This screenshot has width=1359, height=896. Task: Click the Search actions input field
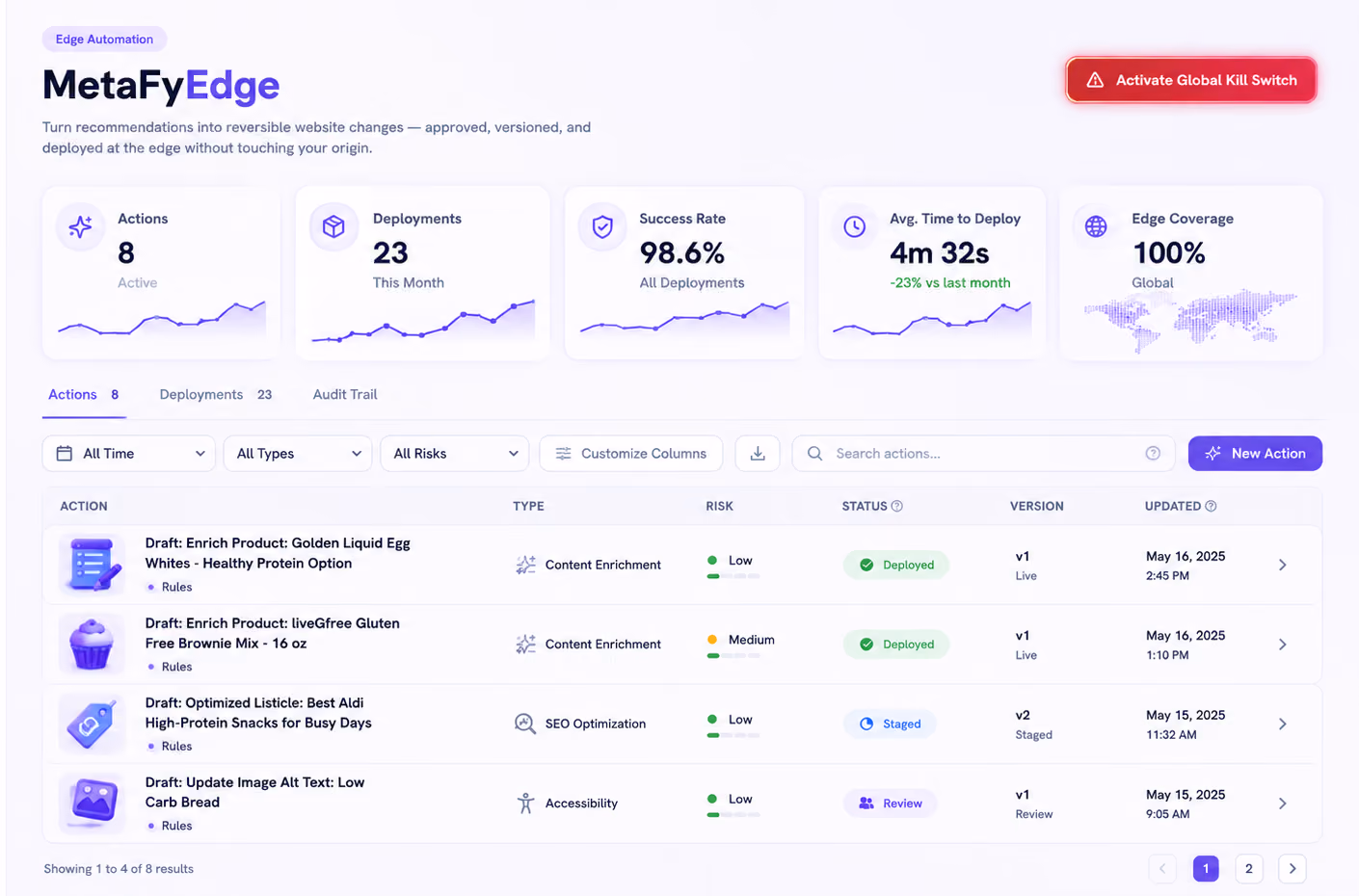click(983, 454)
